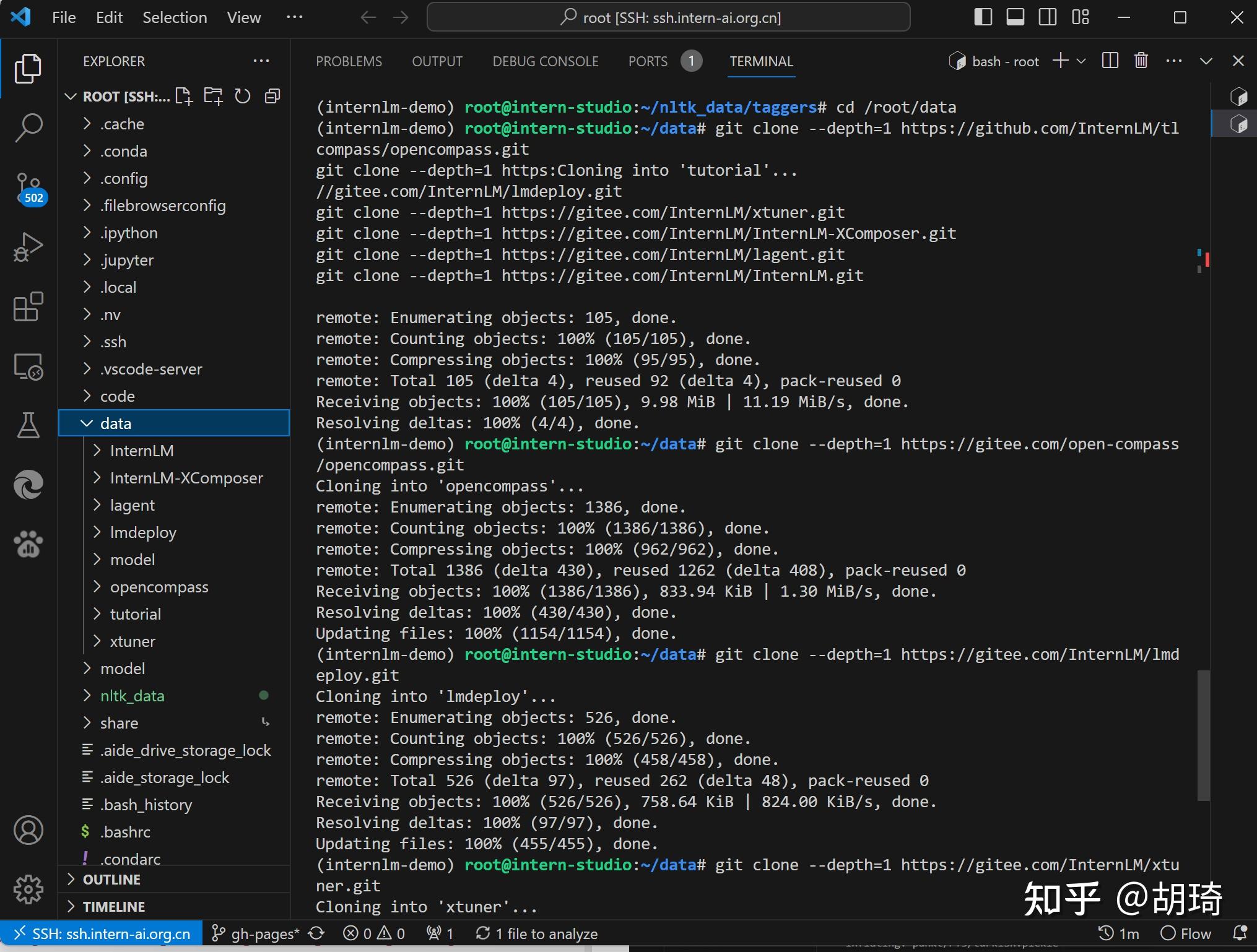Split the terminal pane
1257x952 pixels.
(1110, 61)
